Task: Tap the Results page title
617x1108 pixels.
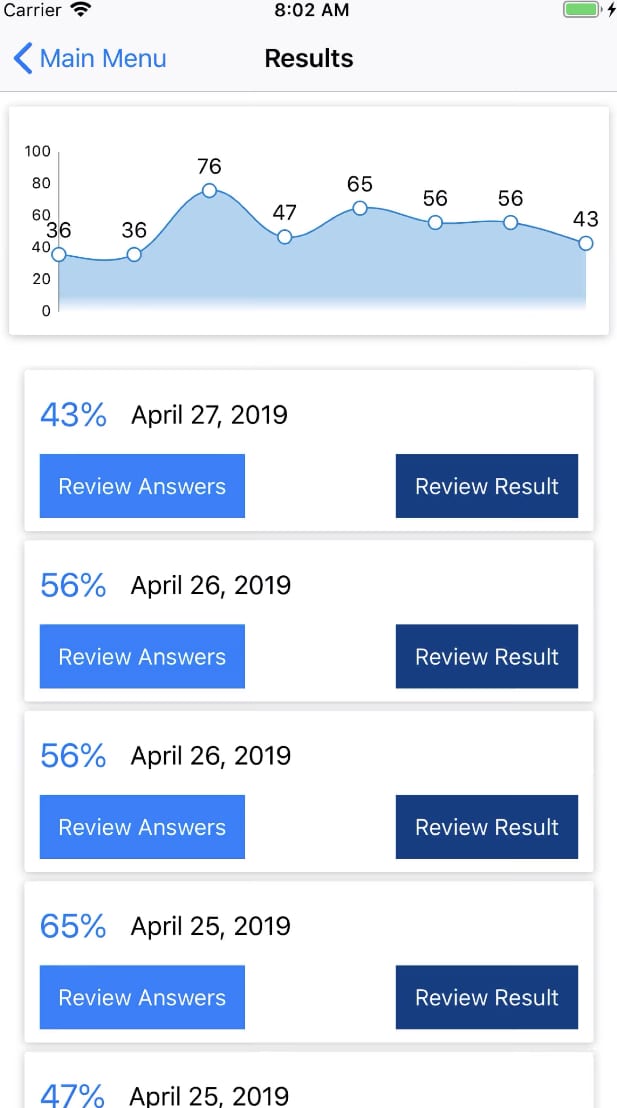Action: pos(309,58)
